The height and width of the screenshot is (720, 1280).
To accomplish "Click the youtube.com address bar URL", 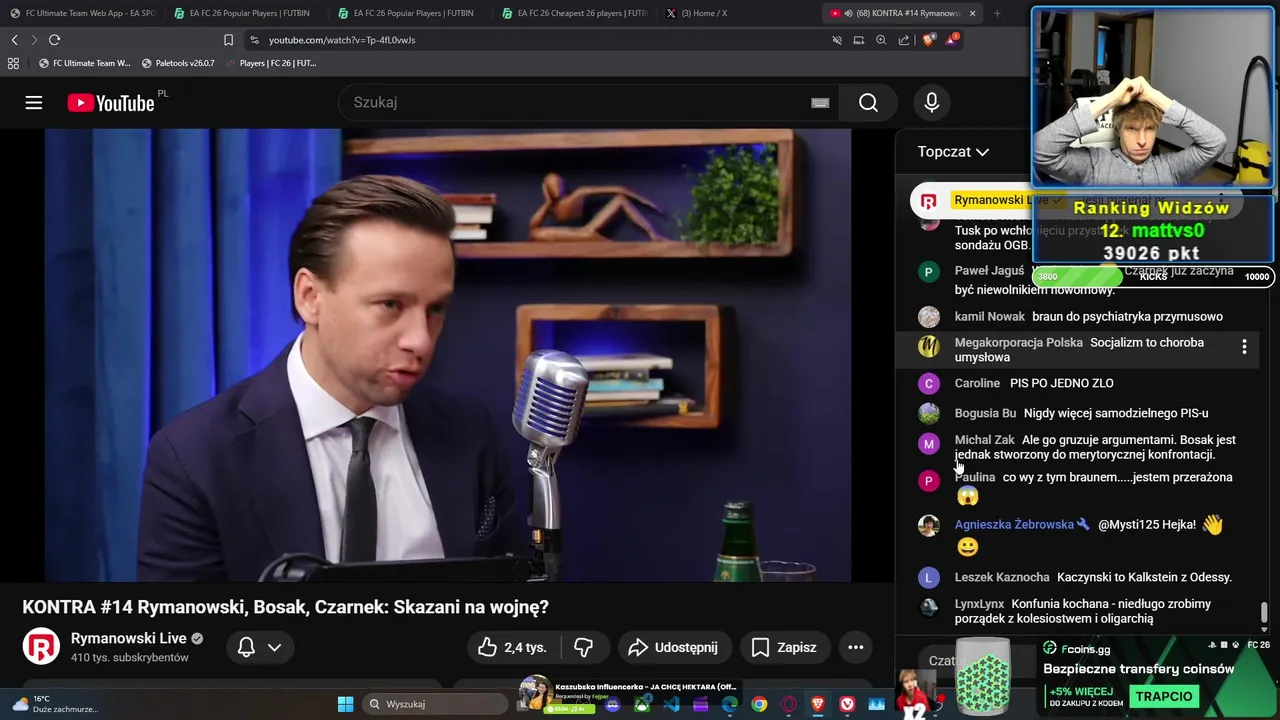I will 342,40.
